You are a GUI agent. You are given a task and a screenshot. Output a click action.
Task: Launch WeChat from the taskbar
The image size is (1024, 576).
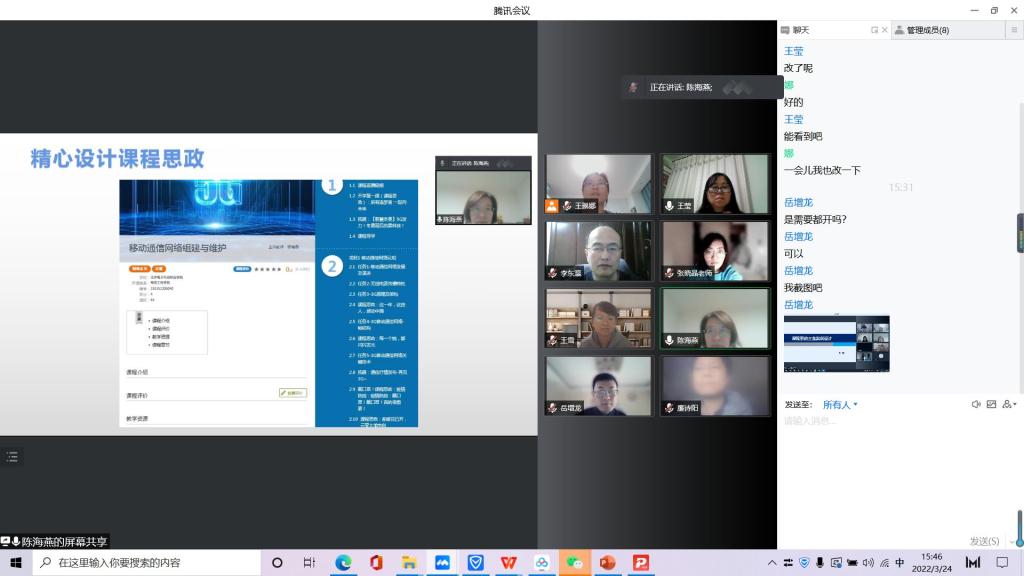[x=574, y=563]
